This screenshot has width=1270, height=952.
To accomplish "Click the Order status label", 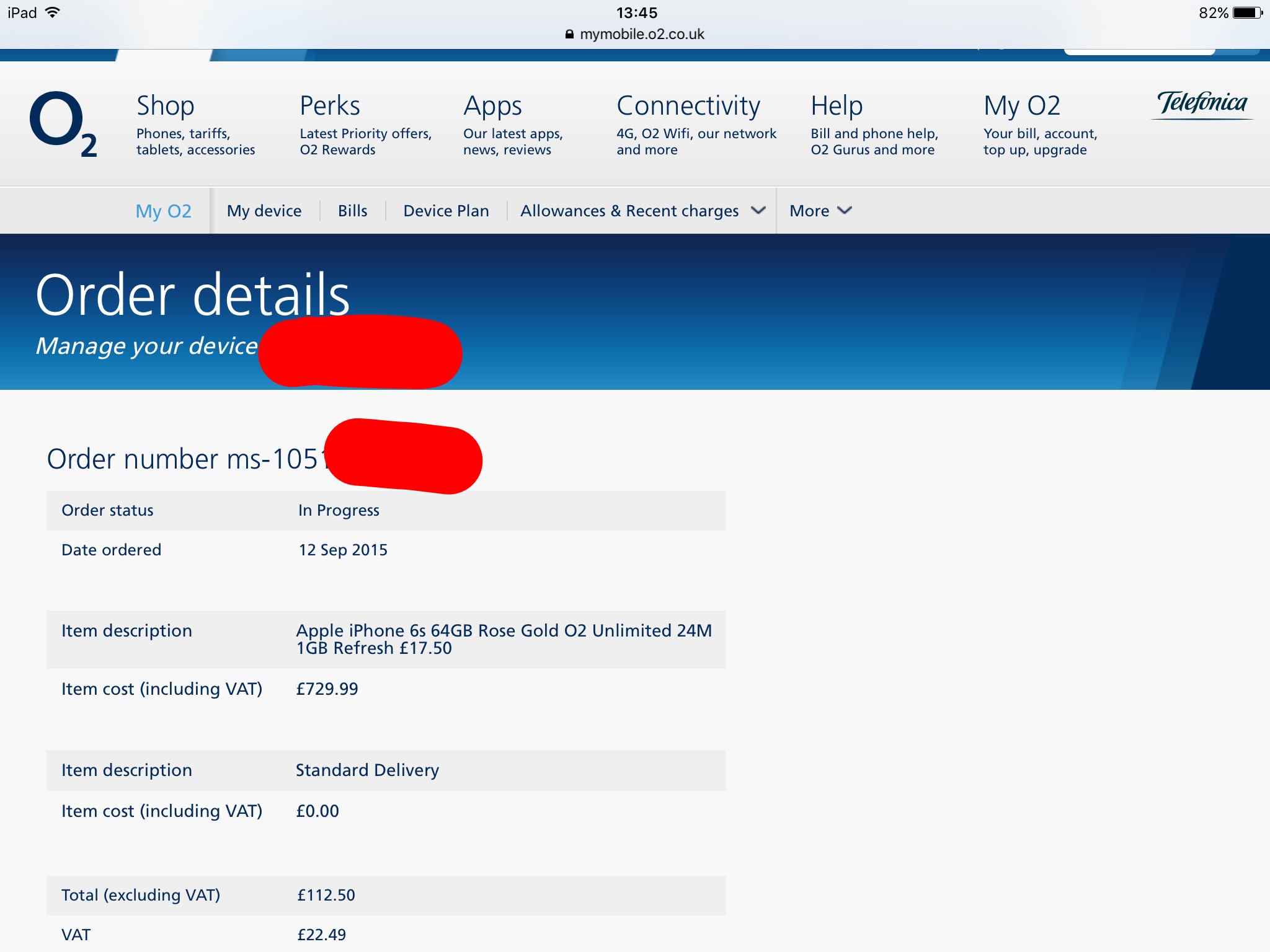I will tap(107, 510).
